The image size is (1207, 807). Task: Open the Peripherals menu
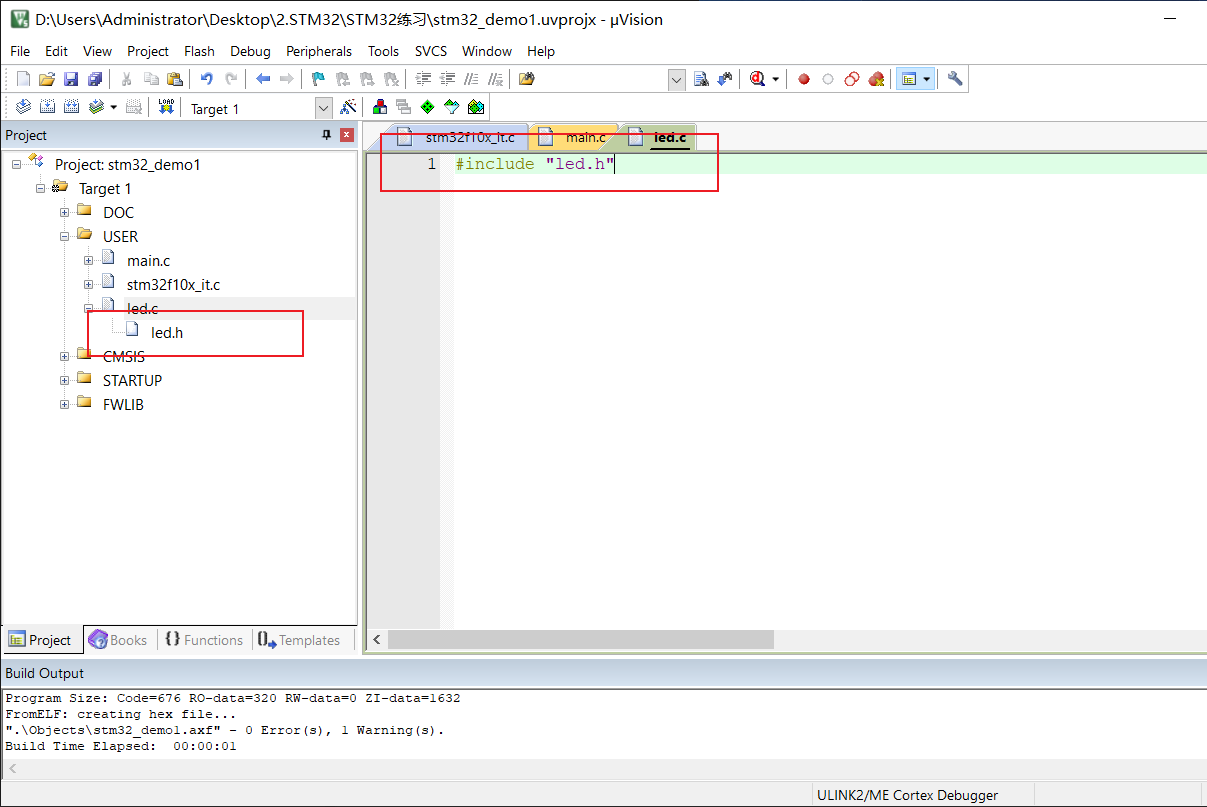(319, 51)
